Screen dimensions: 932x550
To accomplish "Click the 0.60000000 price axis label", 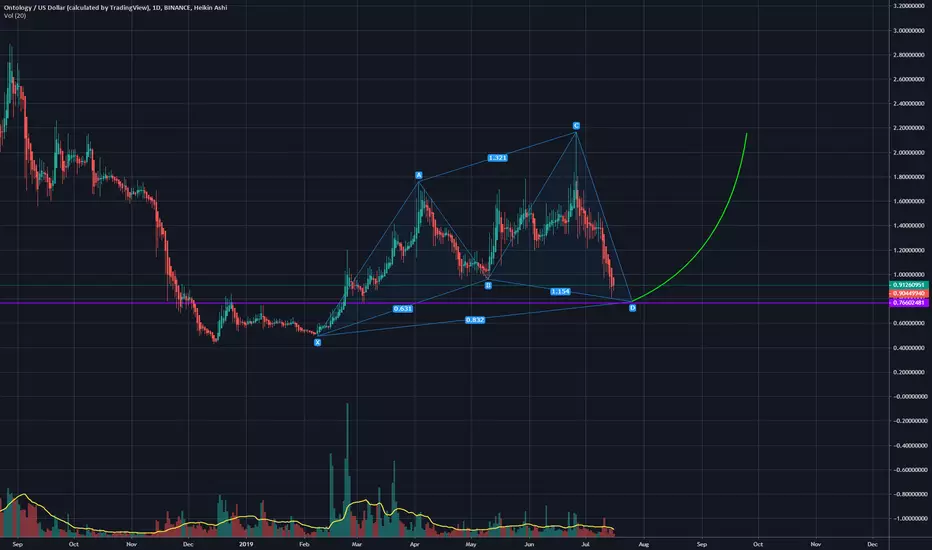I will [909, 323].
